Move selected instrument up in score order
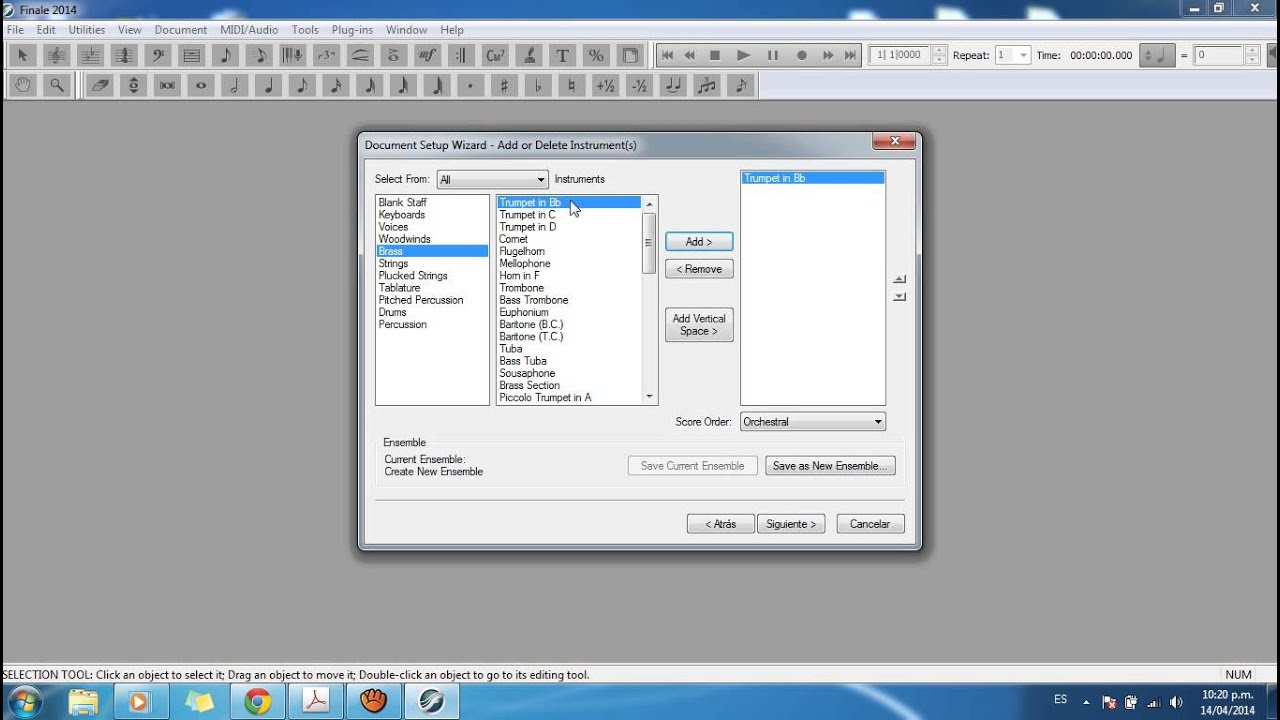Screen dimensions: 1280x720 [899, 280]
